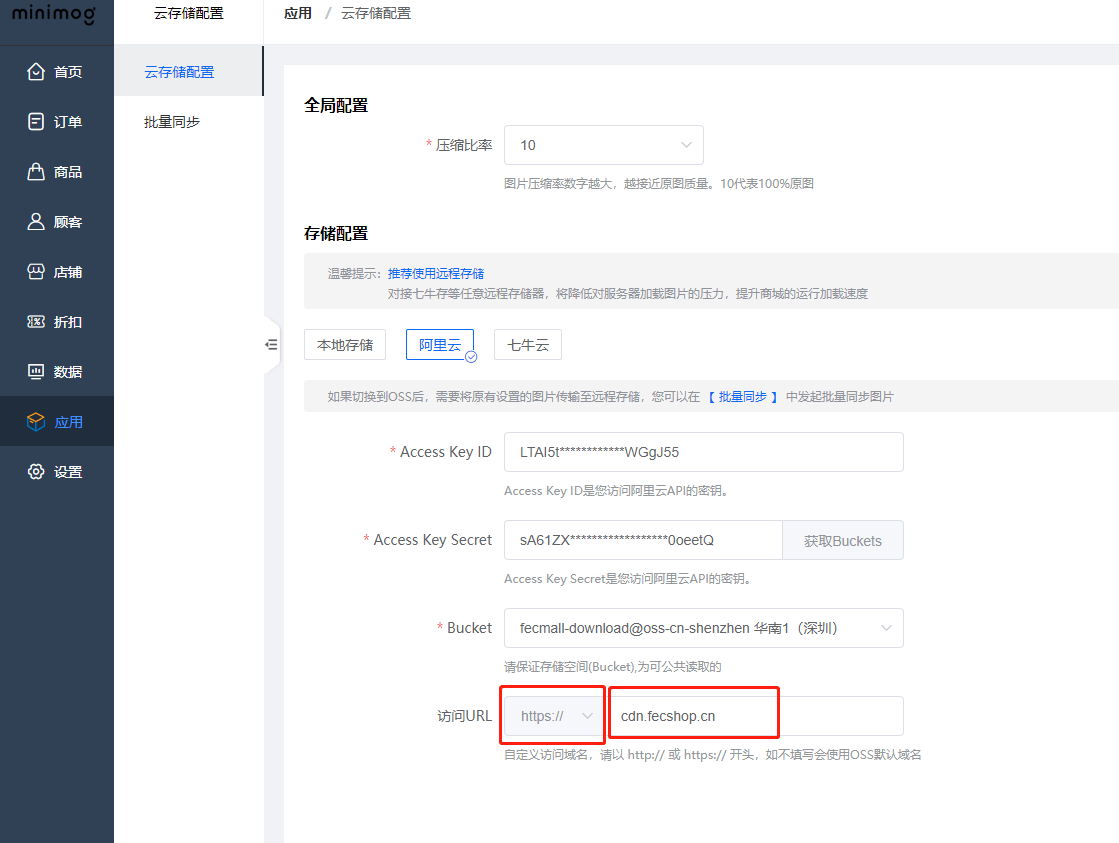Click the 云存储配置 breadcrumb text
1119x843 pixels.
click(x=376, y=13)
